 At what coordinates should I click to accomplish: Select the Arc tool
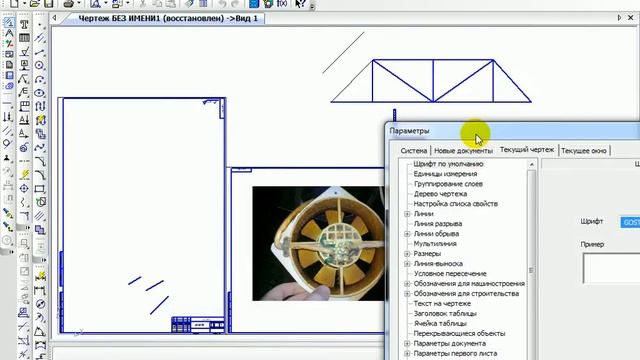[x=40, y=79]
